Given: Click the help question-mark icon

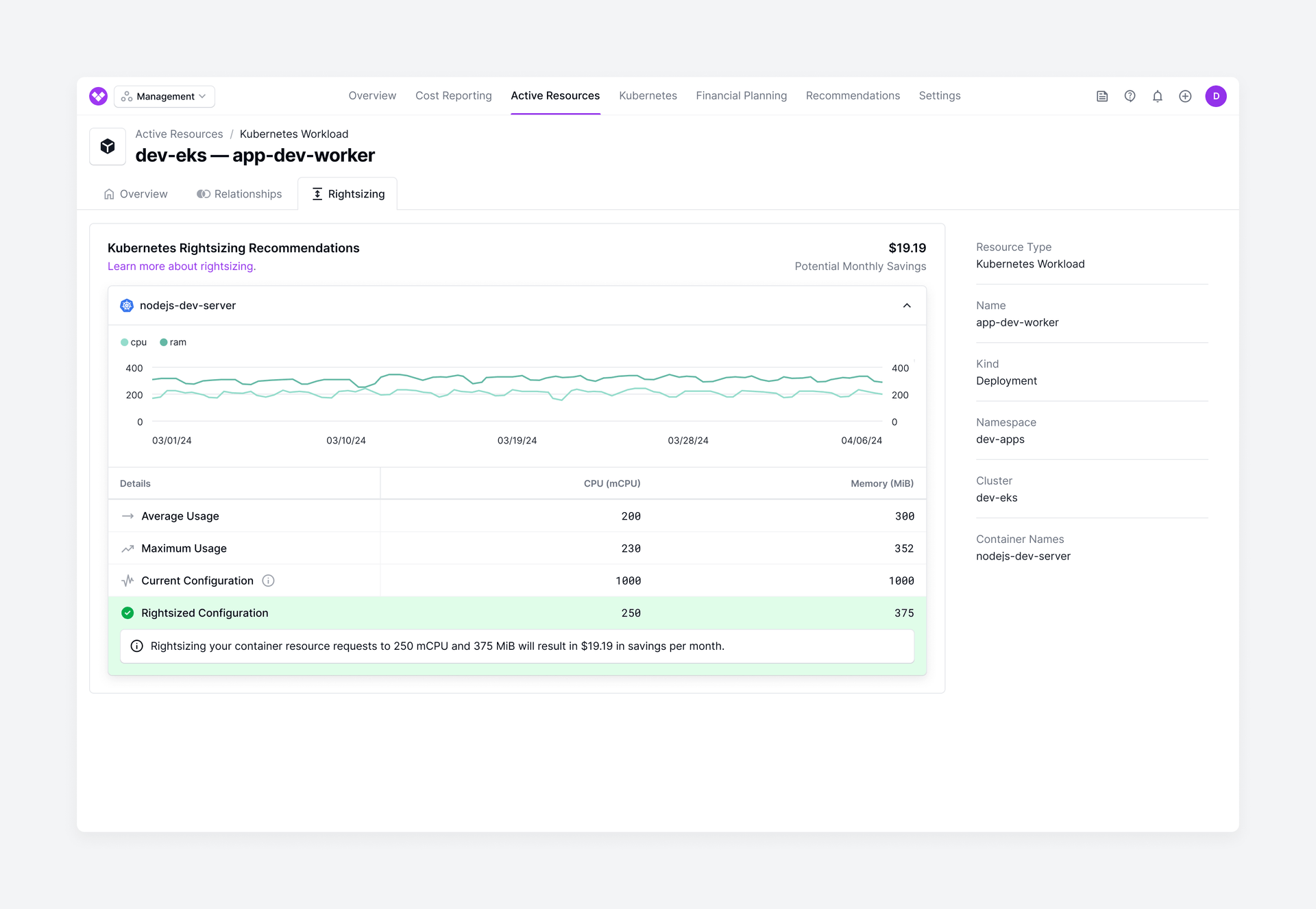Looking at the screenshot, I should pyautogui.click(x=1130, y=96).
